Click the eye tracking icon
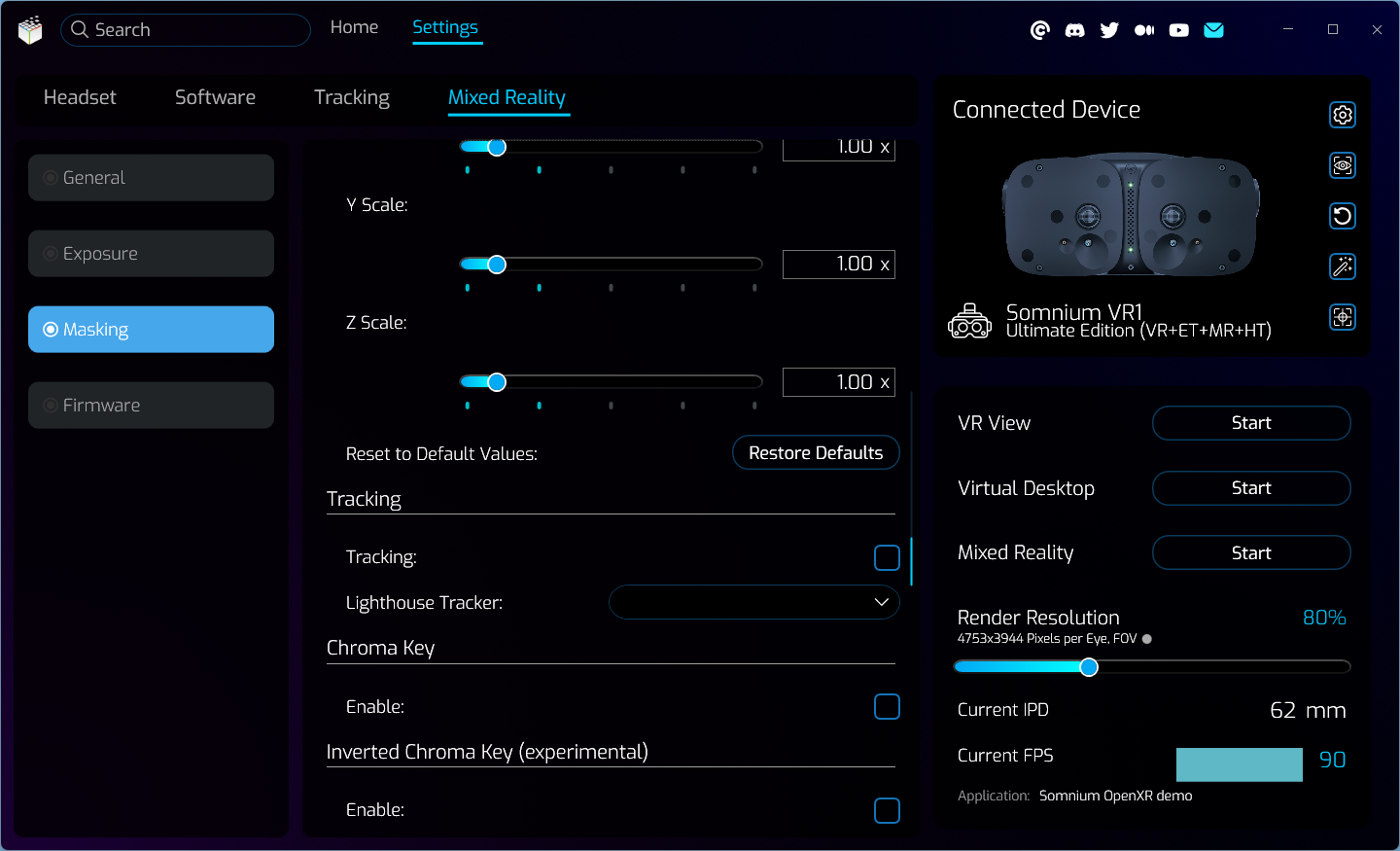Viewport: 1400px width, 851px height. tap(1342, 165)
